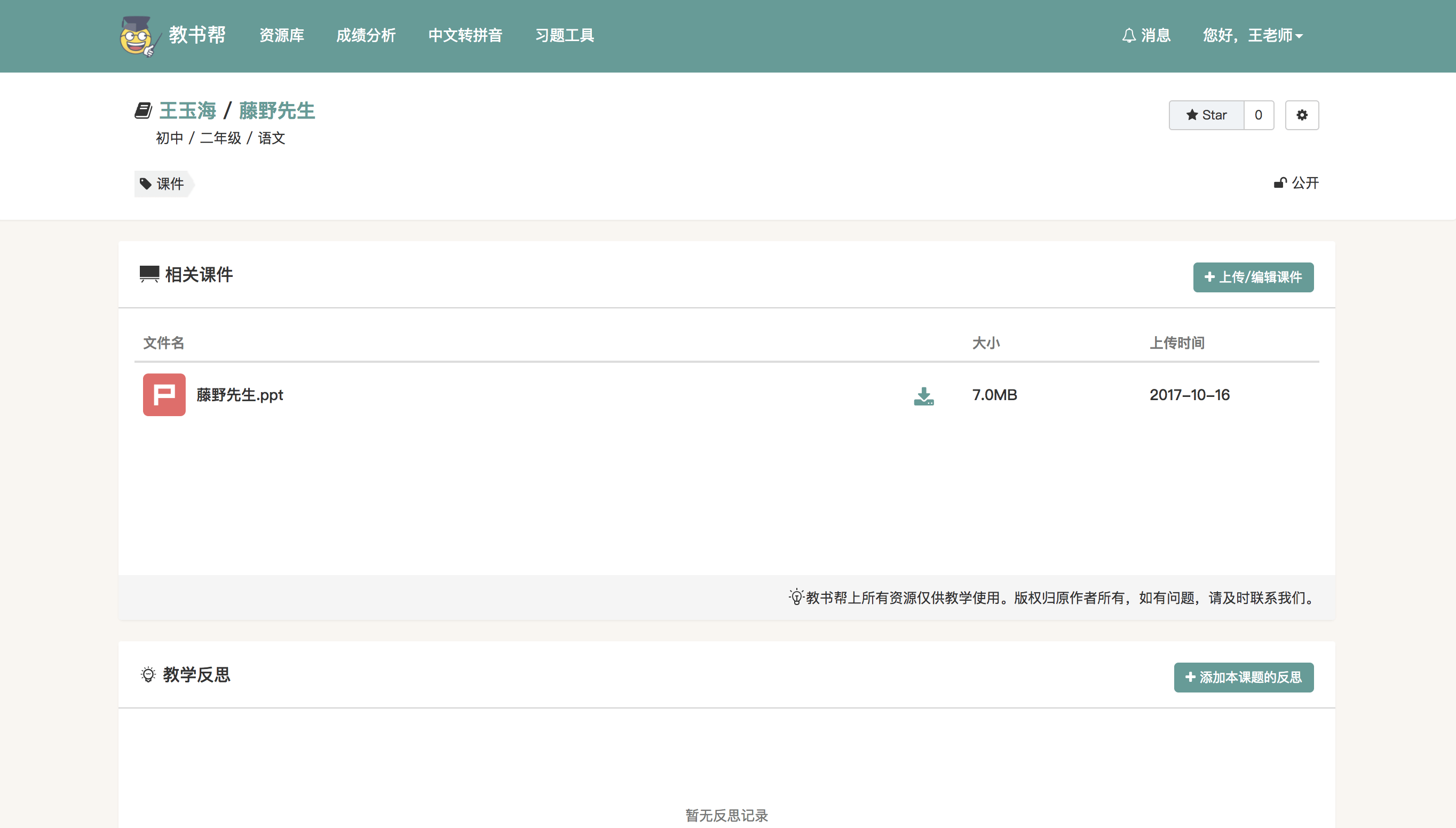Image resolution: width=1456 pixels, height=828 pixels.
Task: Click the 上传/编辑课件 button
Action: (1253, 277)
